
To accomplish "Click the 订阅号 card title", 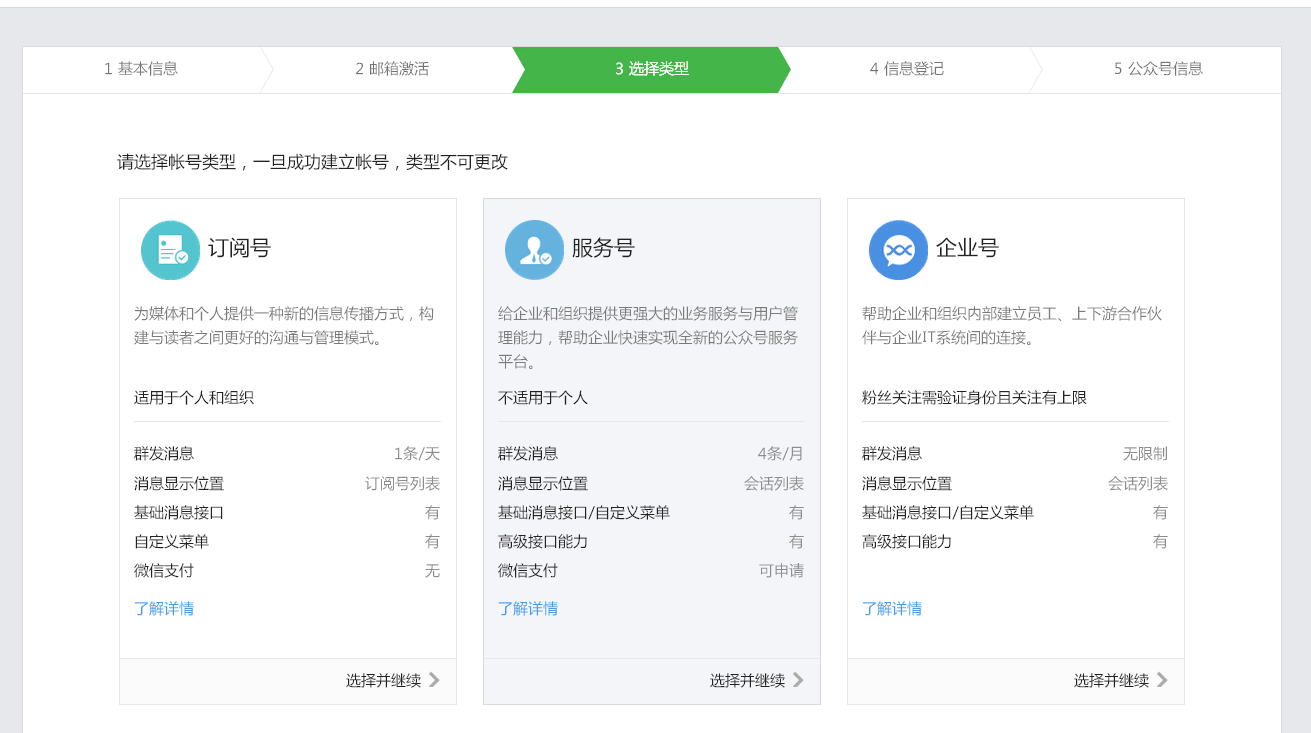I will coord(240,248).
